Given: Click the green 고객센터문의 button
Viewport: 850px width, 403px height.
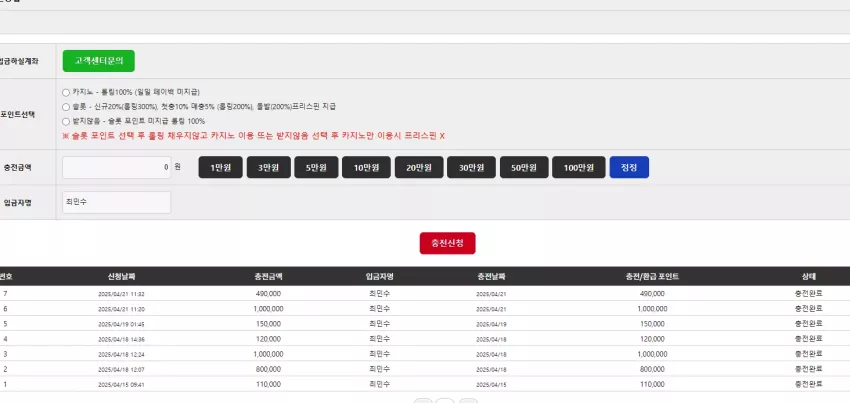Looking at the screenshot, I should click(99, 61).
